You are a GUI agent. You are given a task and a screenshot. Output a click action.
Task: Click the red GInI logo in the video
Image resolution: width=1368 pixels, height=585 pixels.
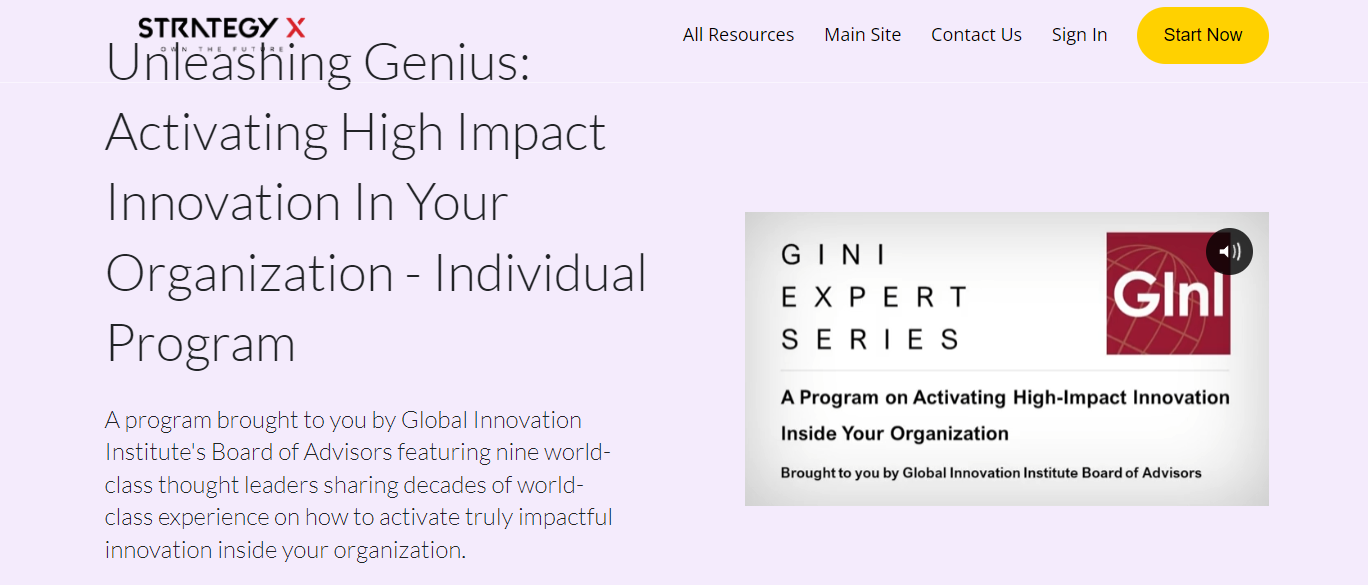coord(1167,293)
